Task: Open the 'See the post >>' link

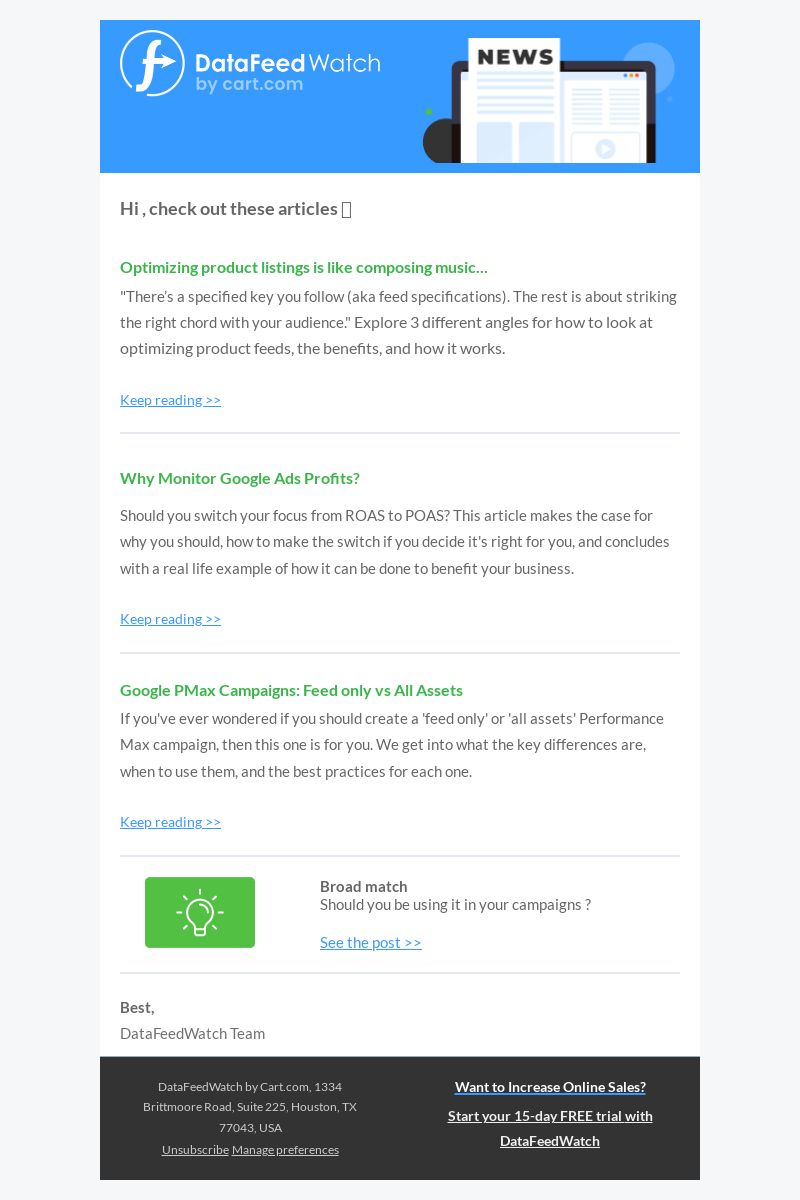Action: pos(371,943)
